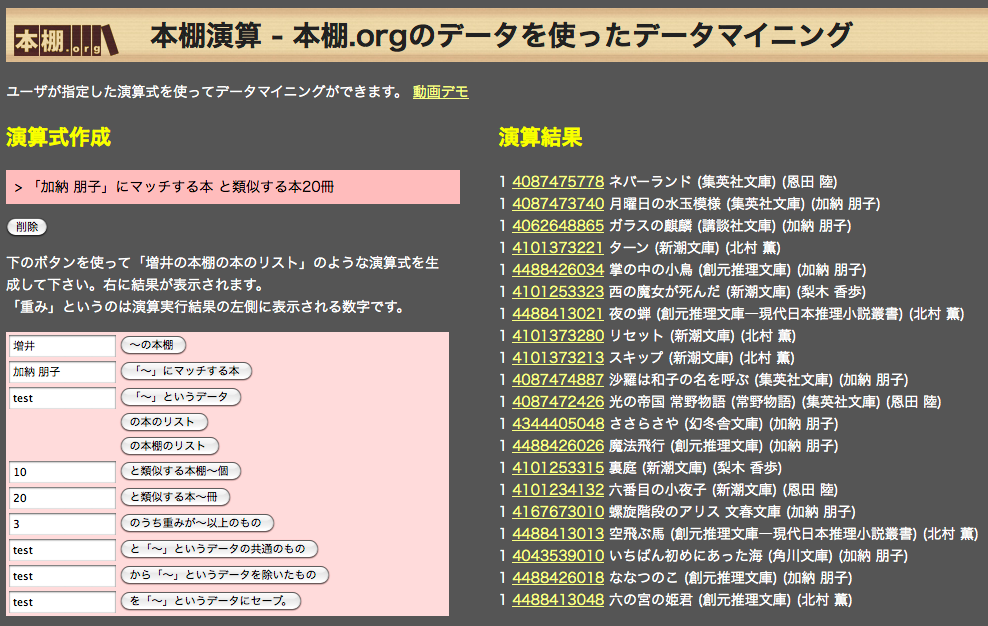The height and width of the screenshot is (626, 988).
Task: Open ISBN link 4101373213 for スキップ
Action: [x=558, y=359]
